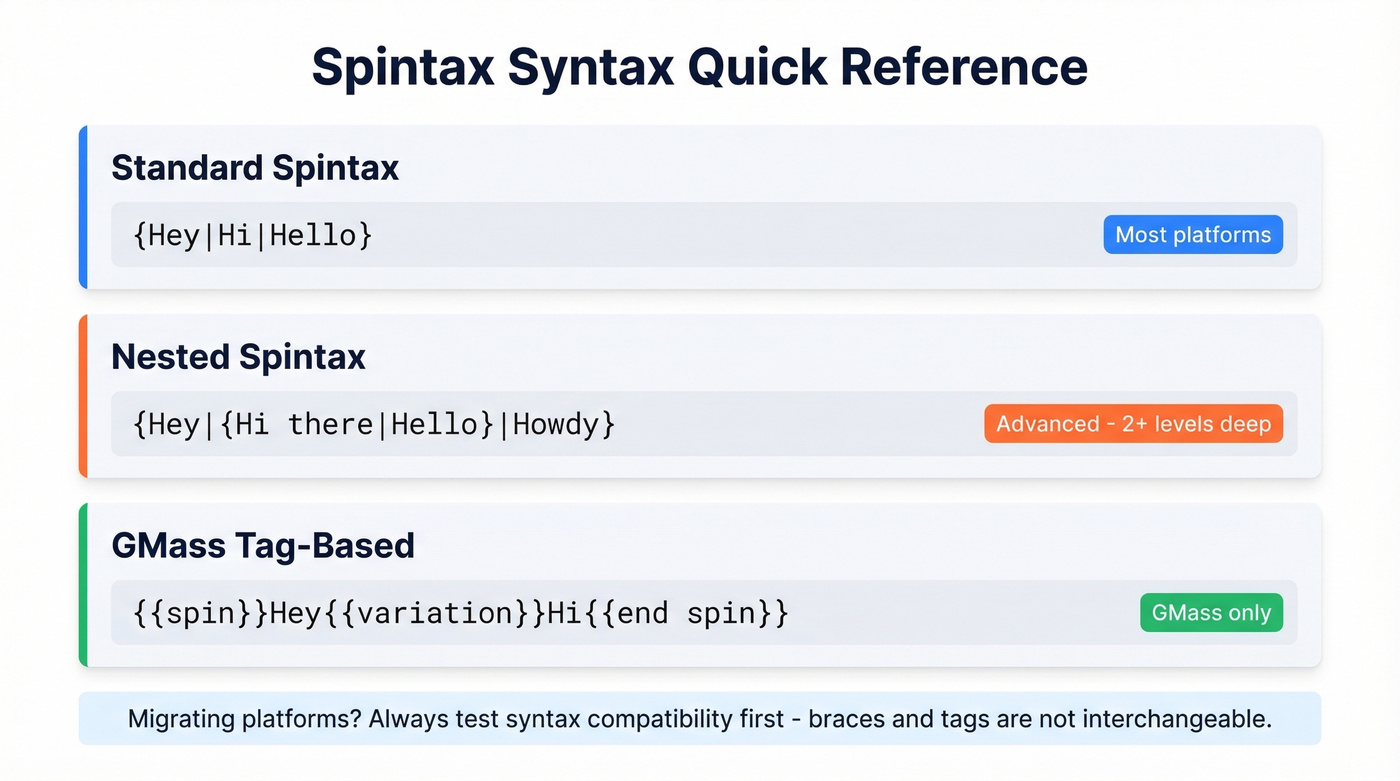Select the Nested Spintax heading

[238, 357]
